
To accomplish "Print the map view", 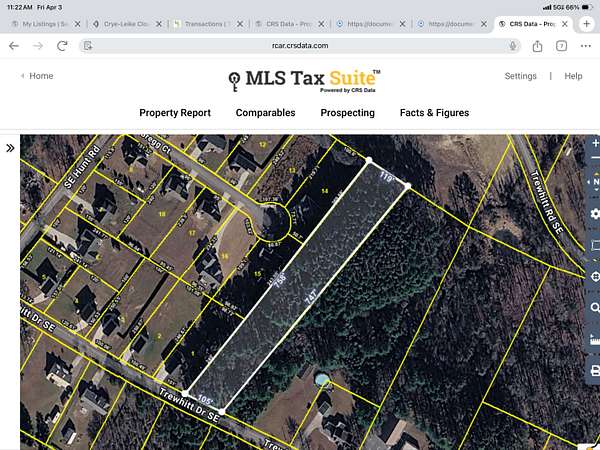I will [595, 372].
